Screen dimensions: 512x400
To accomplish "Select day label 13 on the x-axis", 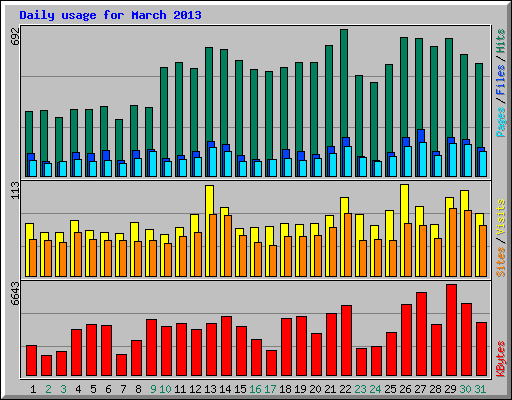I will 210,389.
